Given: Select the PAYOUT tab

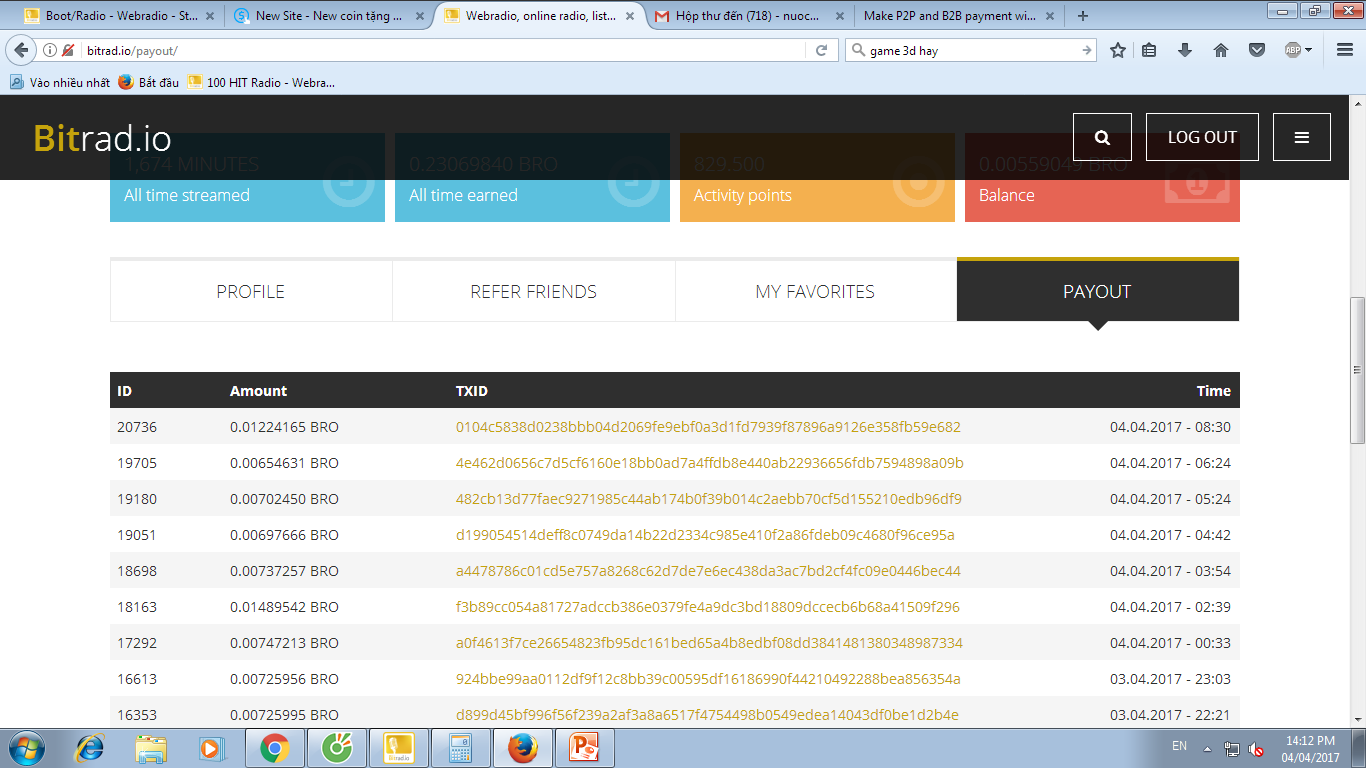Looking at the screenshot, I should pyautogui.click(x=1097, y=291).
